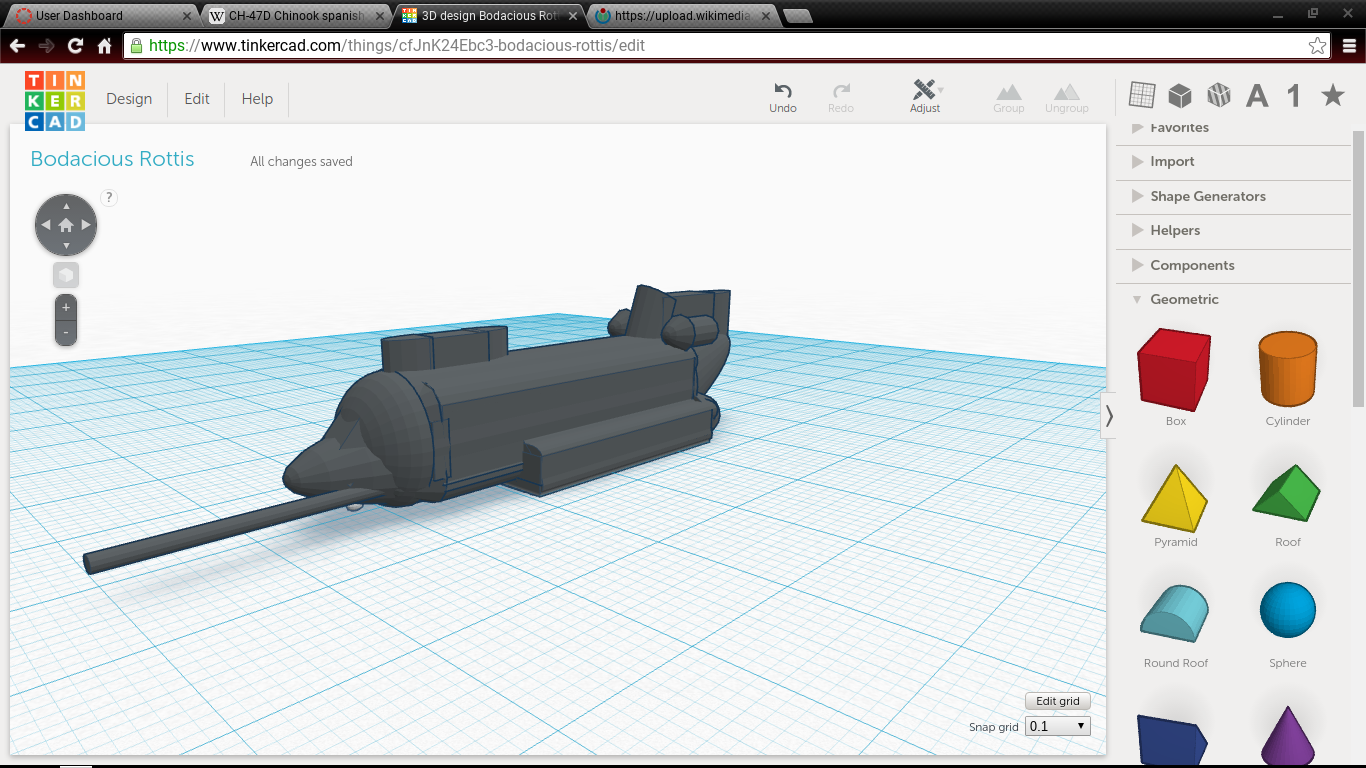Select the workplane grid icon

point(1142,95)
